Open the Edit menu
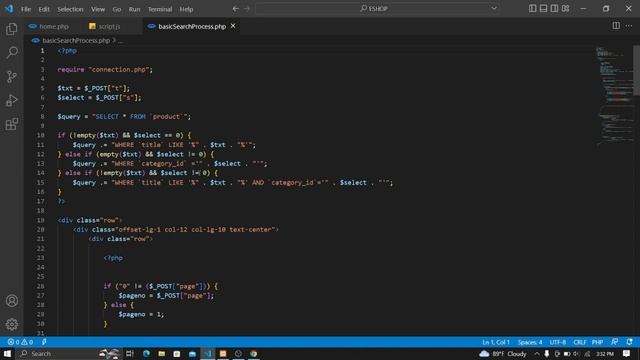 (44, 9)
